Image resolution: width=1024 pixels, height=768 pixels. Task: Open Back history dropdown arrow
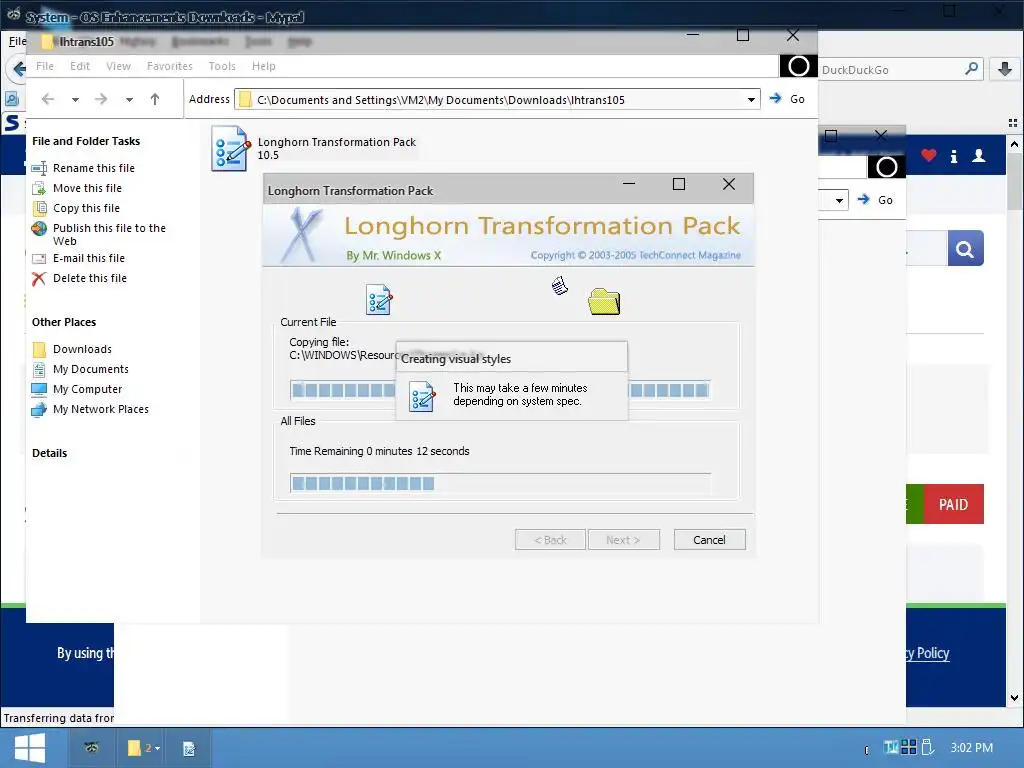tap(75, 100)
